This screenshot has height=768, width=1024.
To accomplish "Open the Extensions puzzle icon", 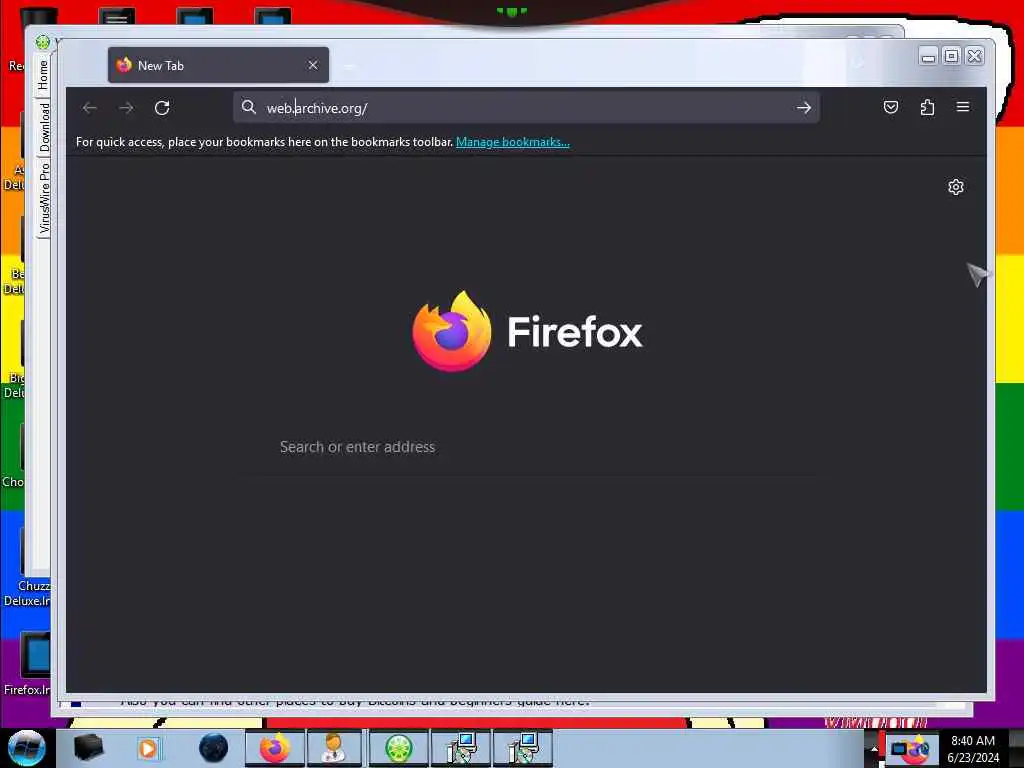I will coord(927,107).
